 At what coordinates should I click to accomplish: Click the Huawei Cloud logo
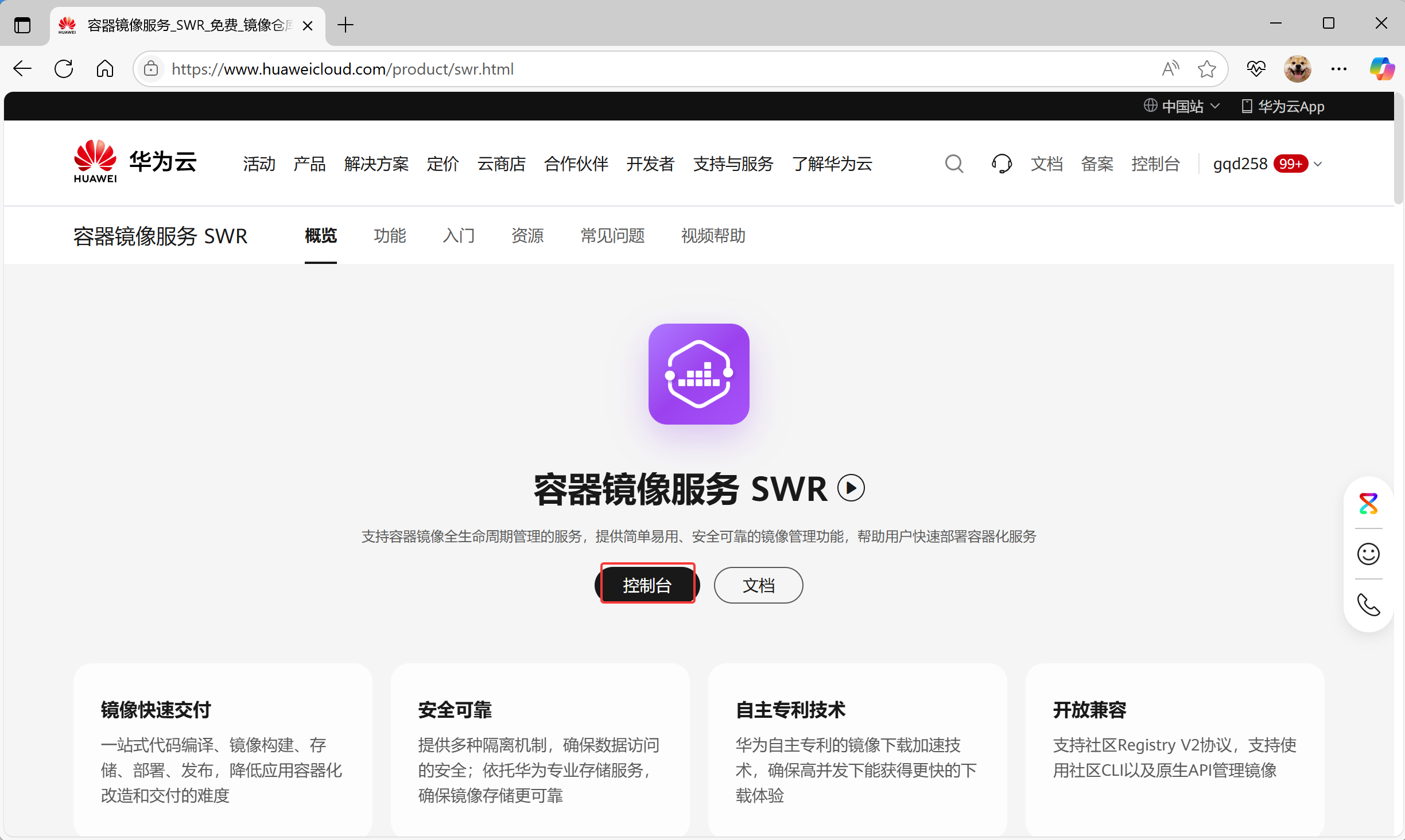135,162
